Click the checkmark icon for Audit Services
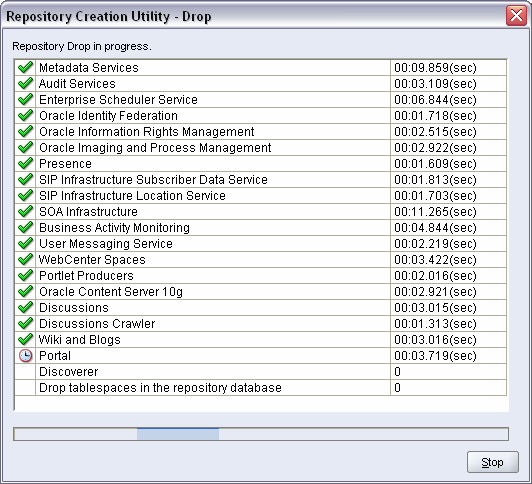Image resolution: width=532 pixels, height=484 pixels. point(25,83)
